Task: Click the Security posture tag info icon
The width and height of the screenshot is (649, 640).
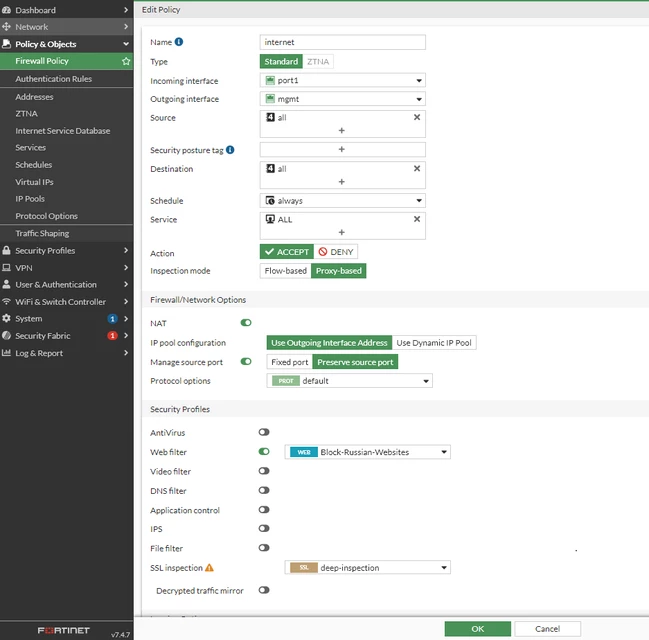Action: (x=230, y=150)
